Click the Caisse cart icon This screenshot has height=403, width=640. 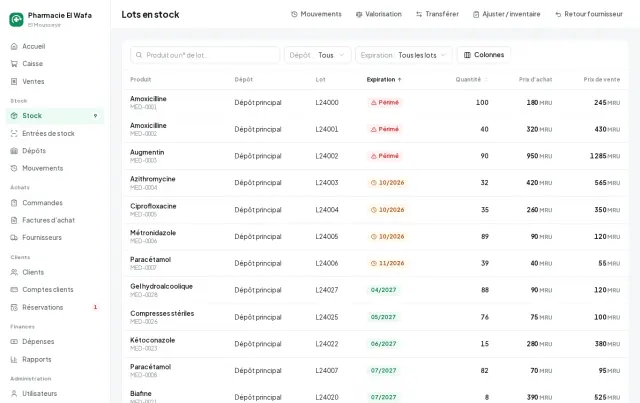point(14,64)
